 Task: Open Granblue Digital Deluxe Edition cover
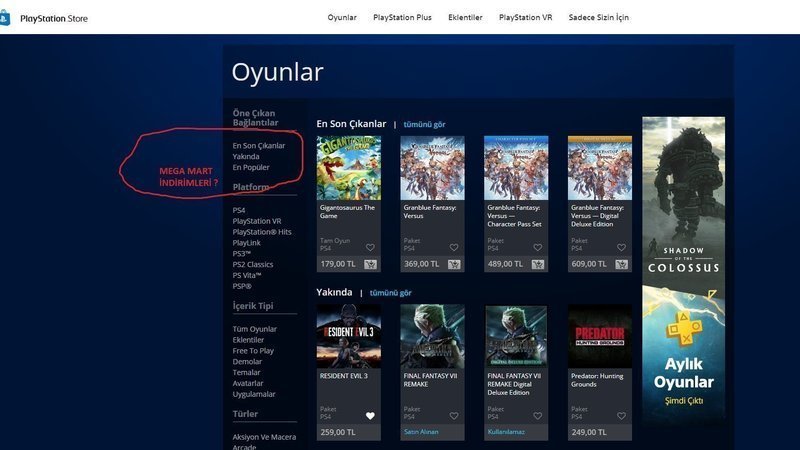(x=599, y=168)
